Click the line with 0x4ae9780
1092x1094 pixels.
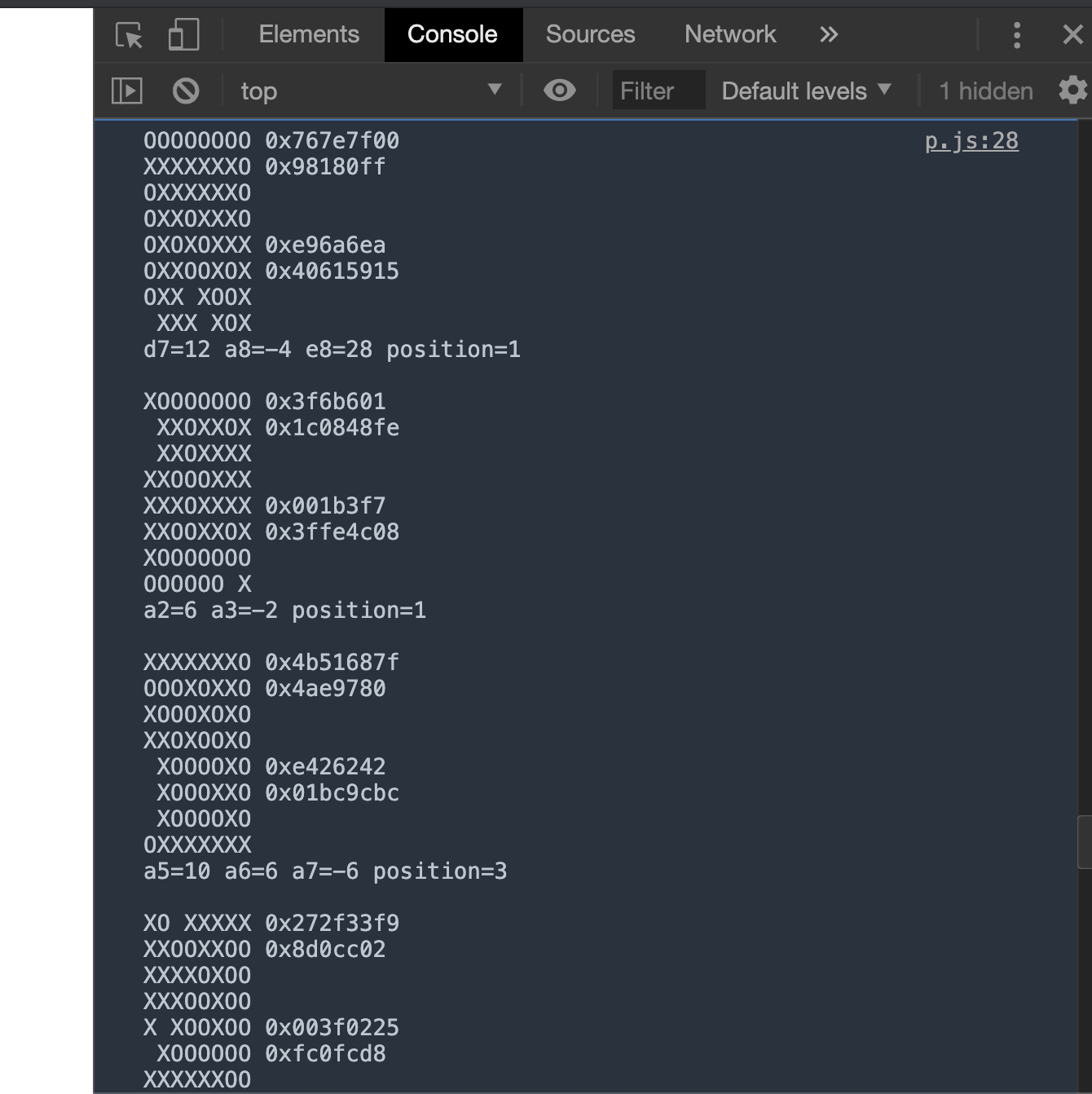tap(265, 689)
